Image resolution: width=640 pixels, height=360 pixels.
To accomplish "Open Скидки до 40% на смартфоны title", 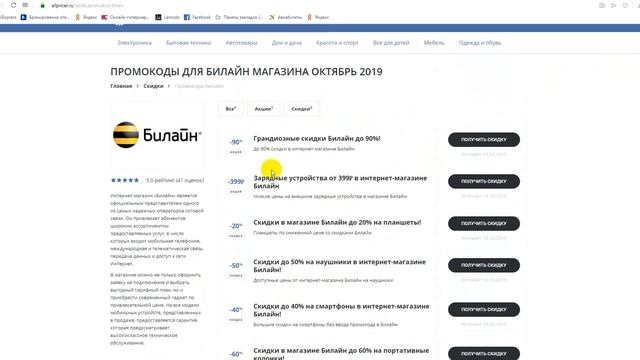I will click(341, 310).
